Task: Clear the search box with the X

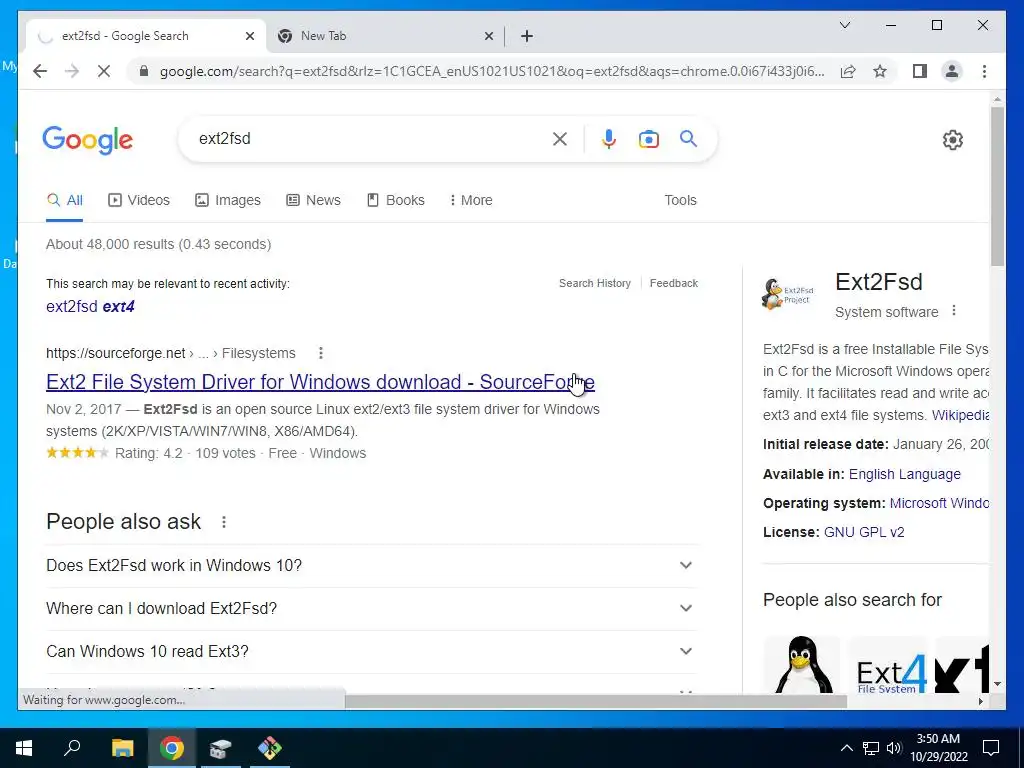Action: click(560, 139)
